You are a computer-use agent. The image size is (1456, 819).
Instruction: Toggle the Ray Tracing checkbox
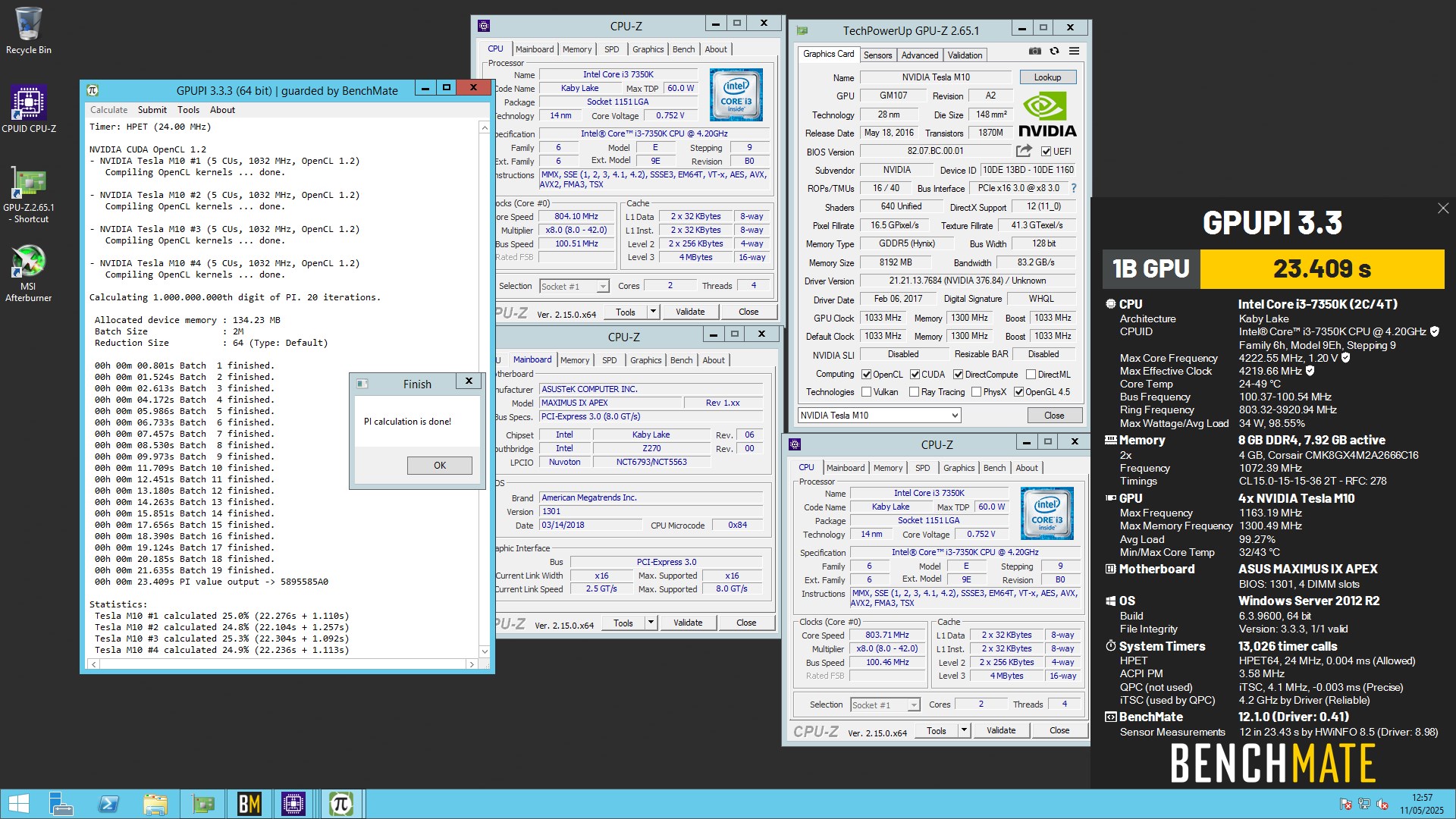pyautogui.click(x=914, y=392)
